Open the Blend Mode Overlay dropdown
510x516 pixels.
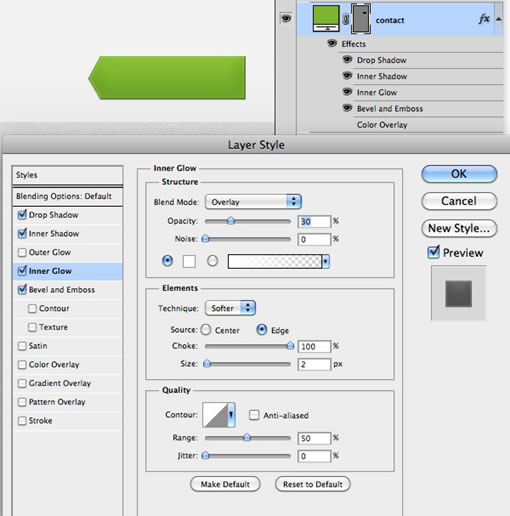tap(253, 202)
